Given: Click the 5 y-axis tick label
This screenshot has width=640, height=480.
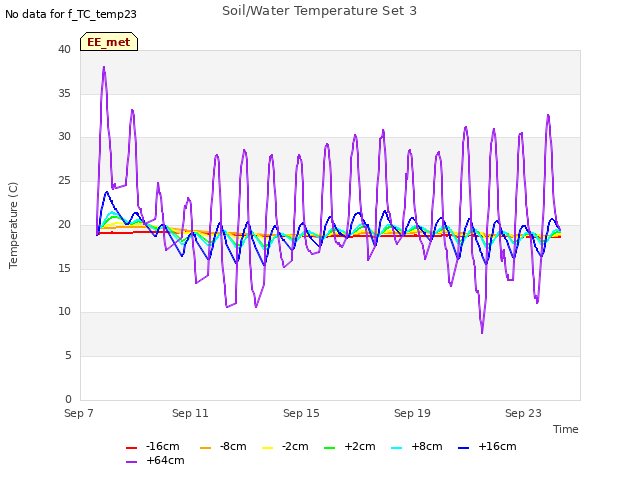Looking at the screenshot, I should coord(68,356).
